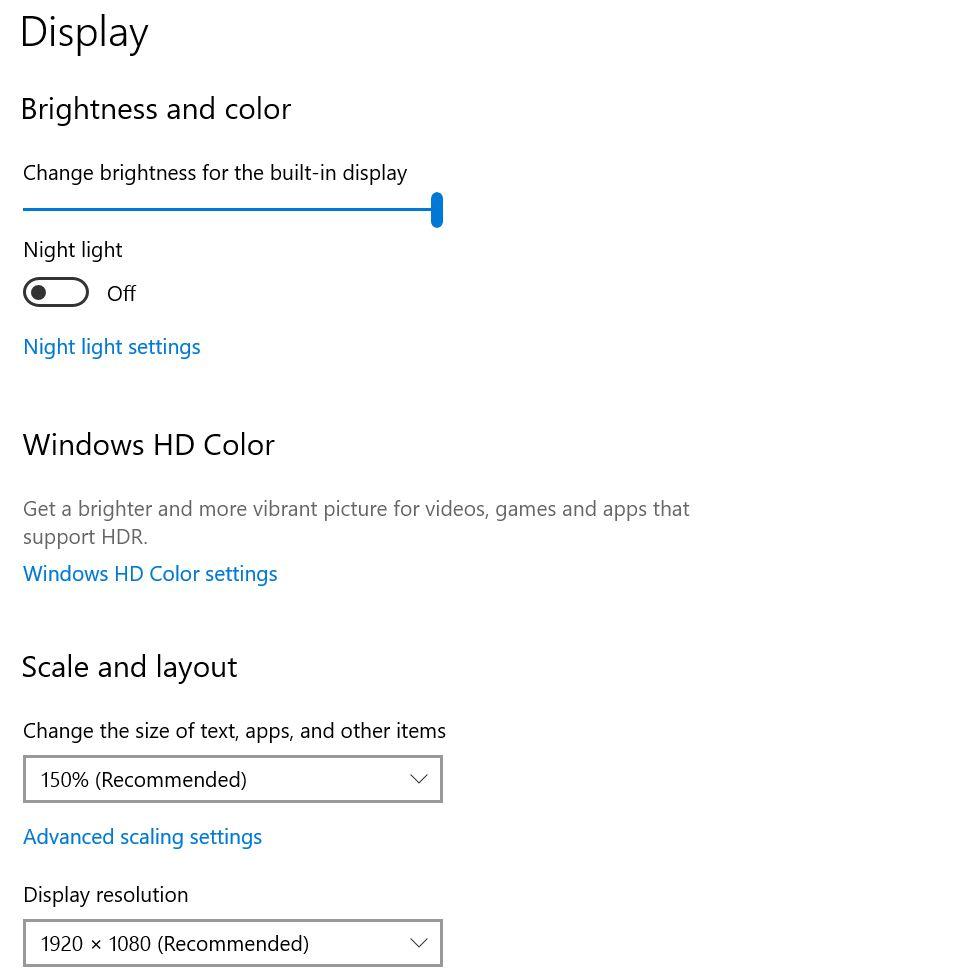Click the text size setting label
The image size is (979, 976).
pyautogui.click(x=234, y=731)
